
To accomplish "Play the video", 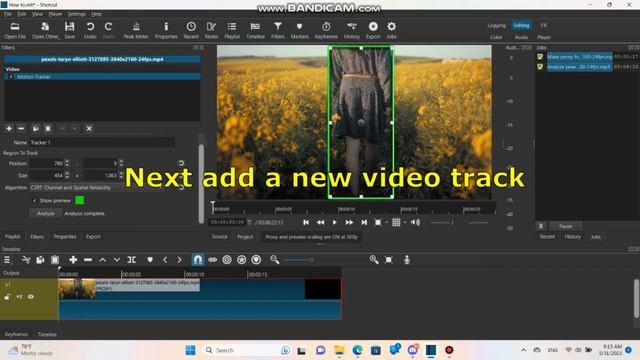I will point(334,222).
